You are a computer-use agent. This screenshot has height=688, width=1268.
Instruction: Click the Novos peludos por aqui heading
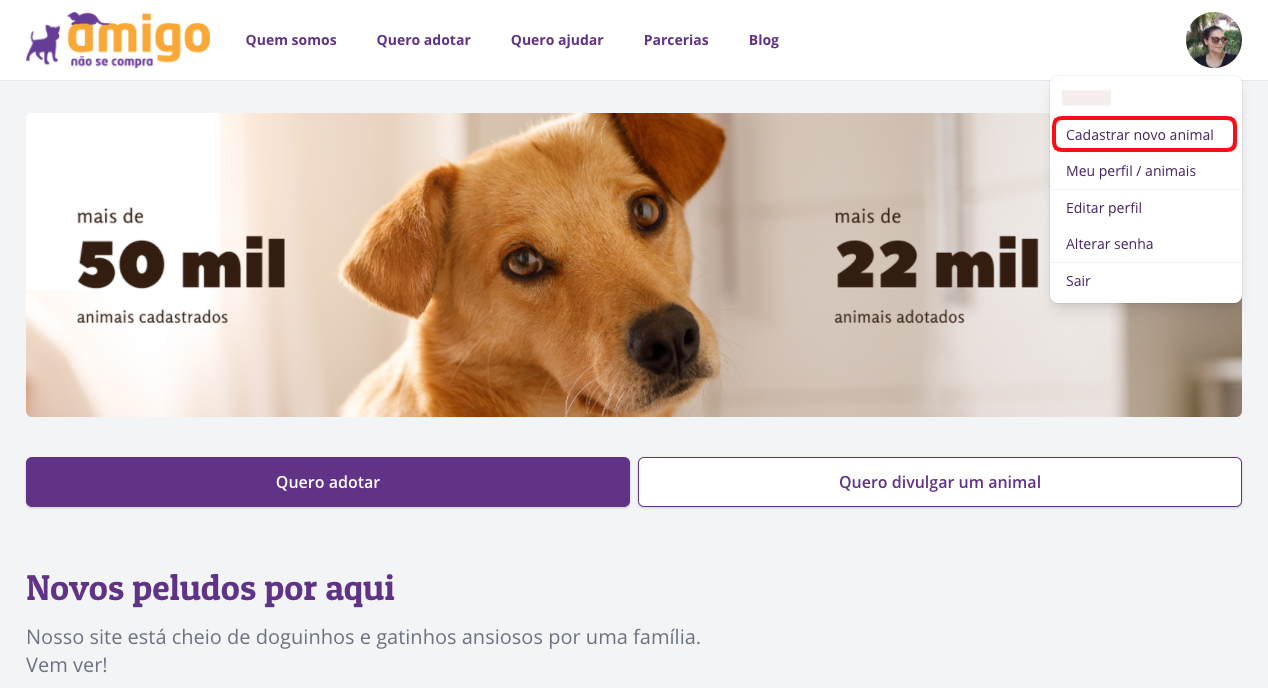[x=210, y=588]
